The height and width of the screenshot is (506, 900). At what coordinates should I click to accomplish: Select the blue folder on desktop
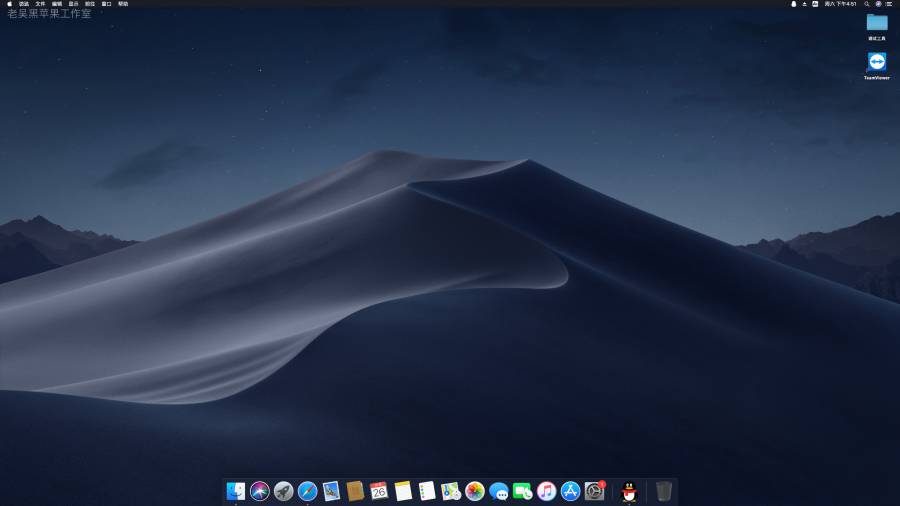[876, 22]
